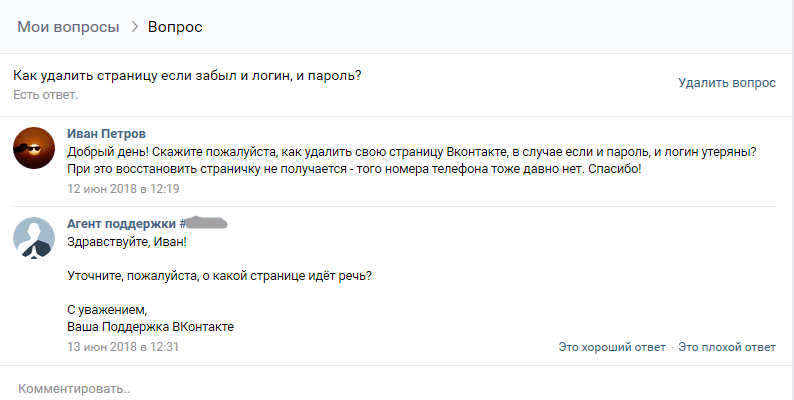The image size is (794, 400).
Task: Open Иван Петров's avatar picture
Action: pos(34,148)
